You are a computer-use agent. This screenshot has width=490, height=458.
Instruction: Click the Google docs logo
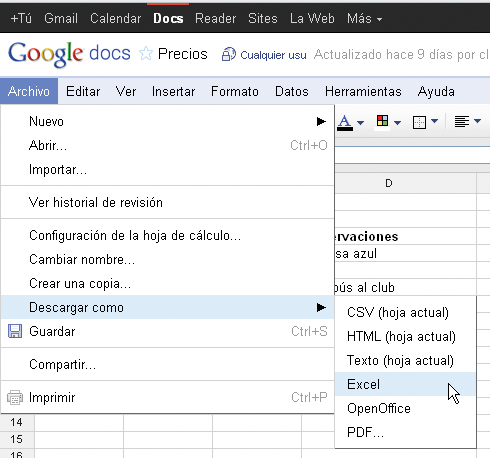(x=69, y=54)
